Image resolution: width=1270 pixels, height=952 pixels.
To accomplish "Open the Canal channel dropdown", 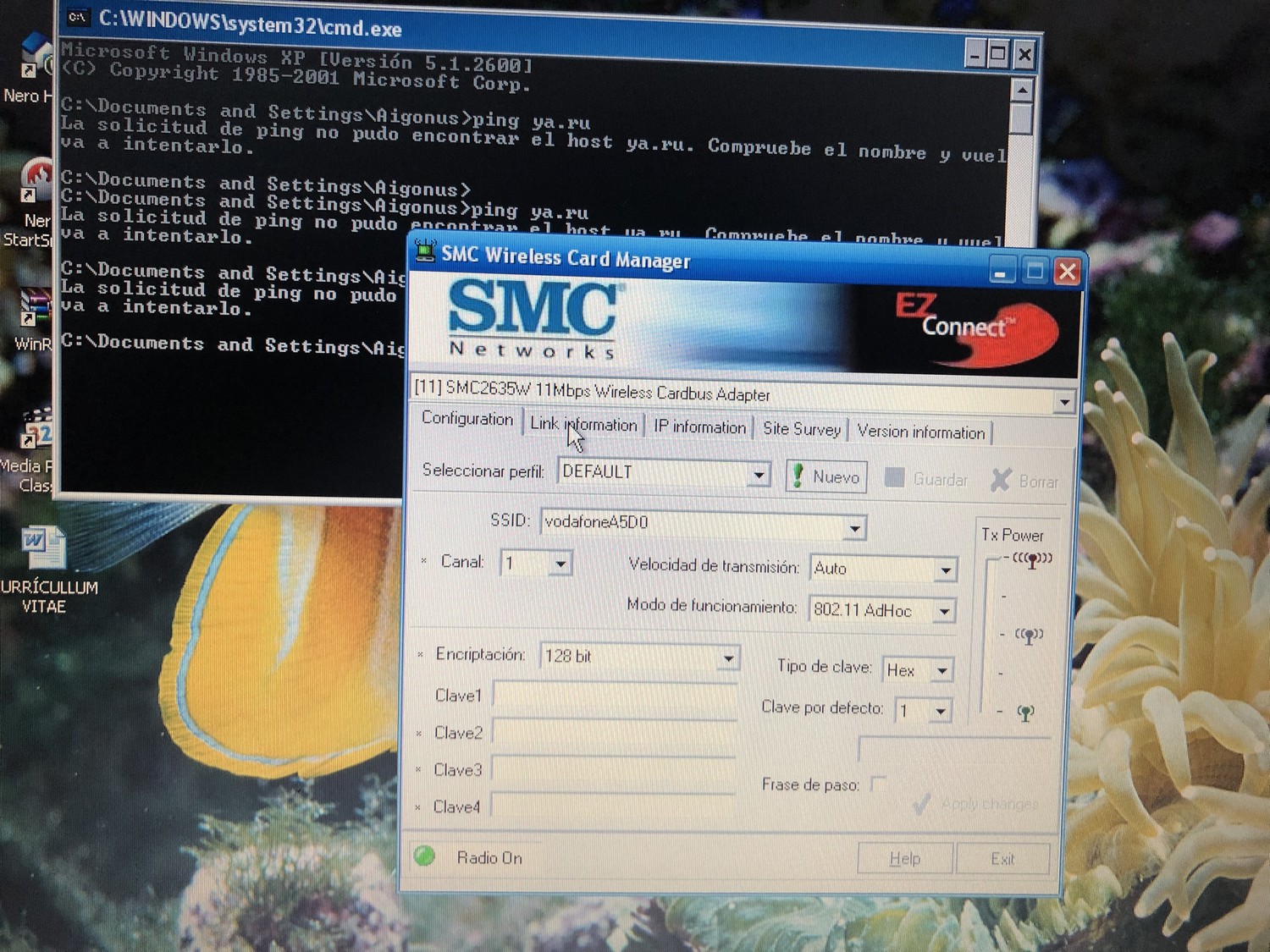I will (560, 564).
